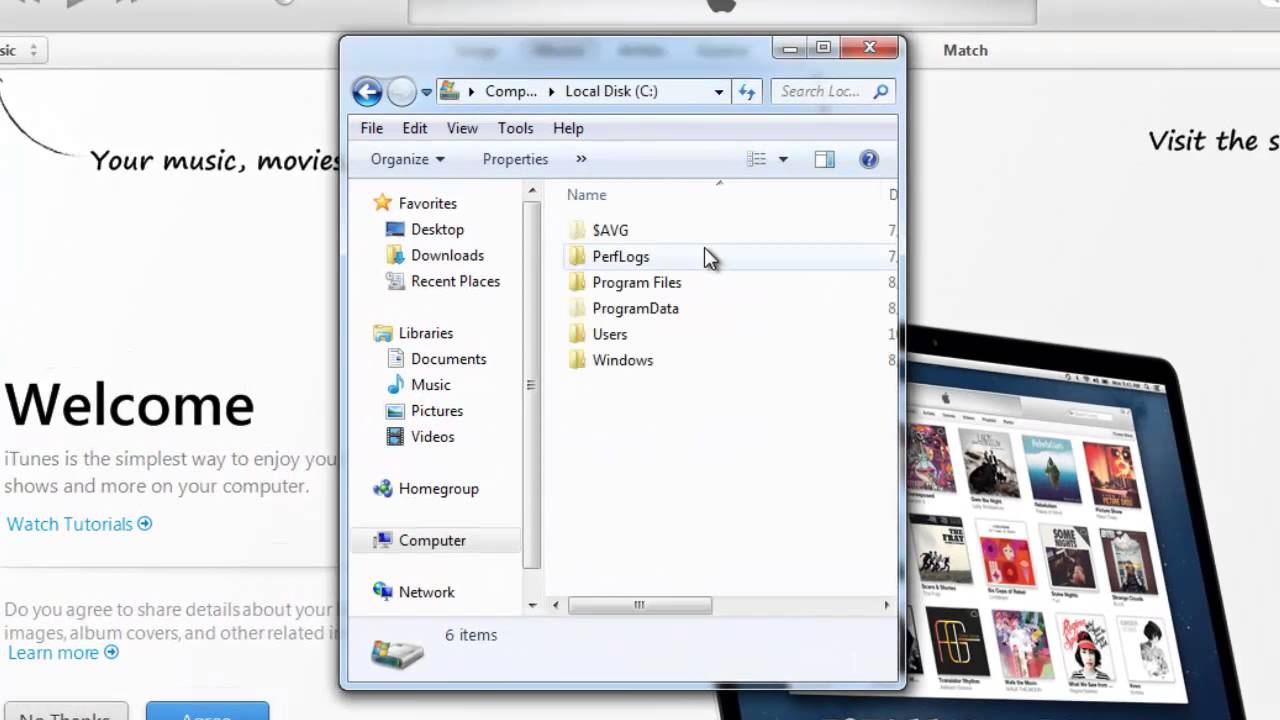Show more toolbar commands chevron
Screen dimensions: 1280x720
(x=581, y=159)
